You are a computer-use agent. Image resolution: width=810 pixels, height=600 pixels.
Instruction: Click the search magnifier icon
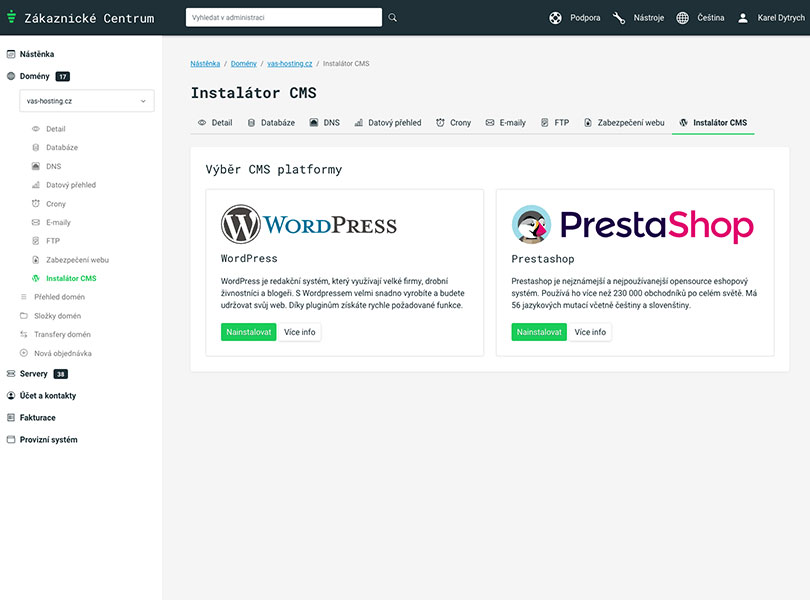point(393,18)
